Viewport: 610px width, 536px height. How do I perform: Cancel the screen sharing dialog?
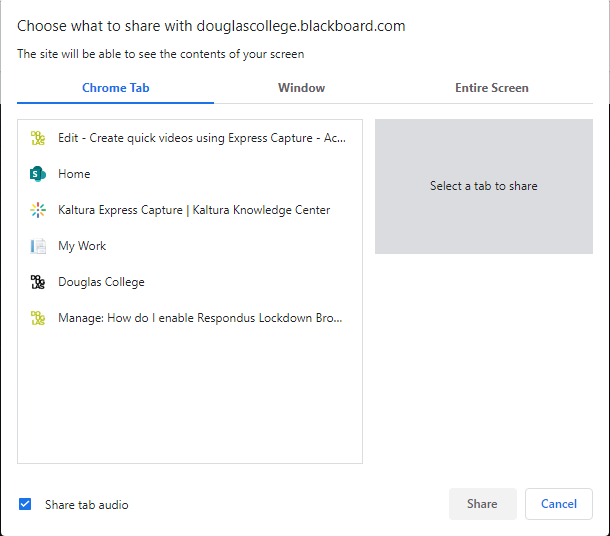coord(558,504)
